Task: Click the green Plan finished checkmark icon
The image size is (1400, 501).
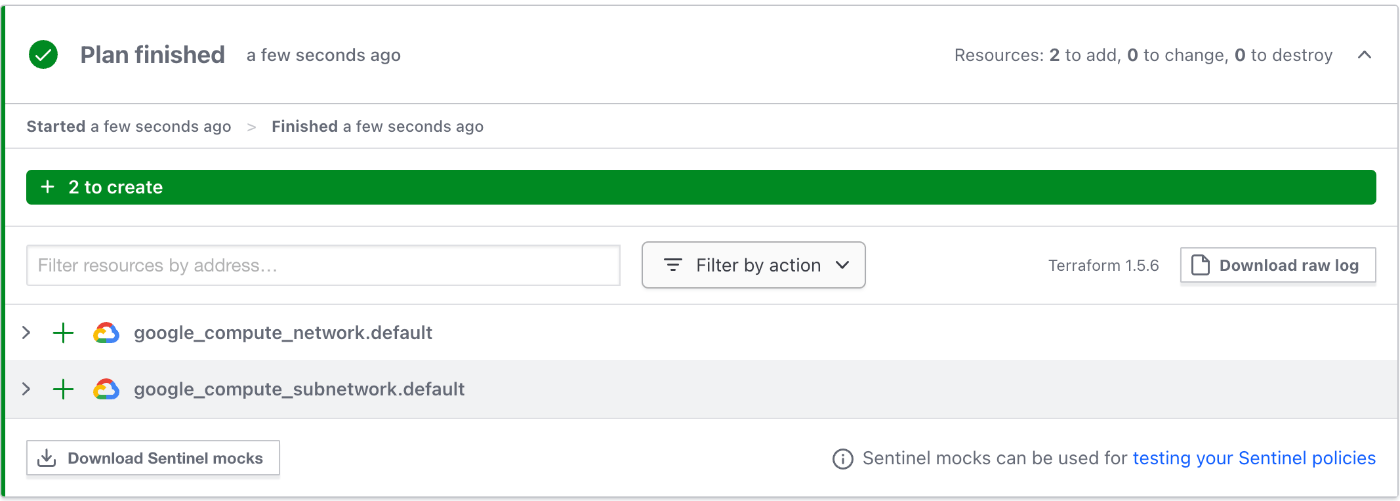Action: coord(43,55)
